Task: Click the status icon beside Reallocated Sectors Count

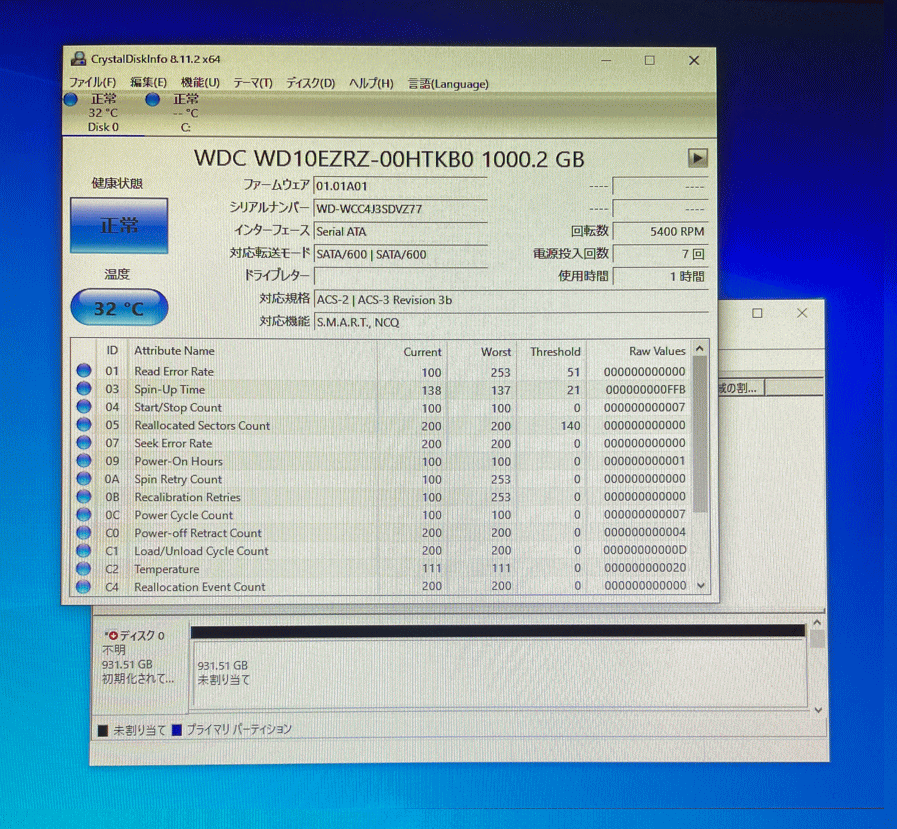Action: point(83,425)
